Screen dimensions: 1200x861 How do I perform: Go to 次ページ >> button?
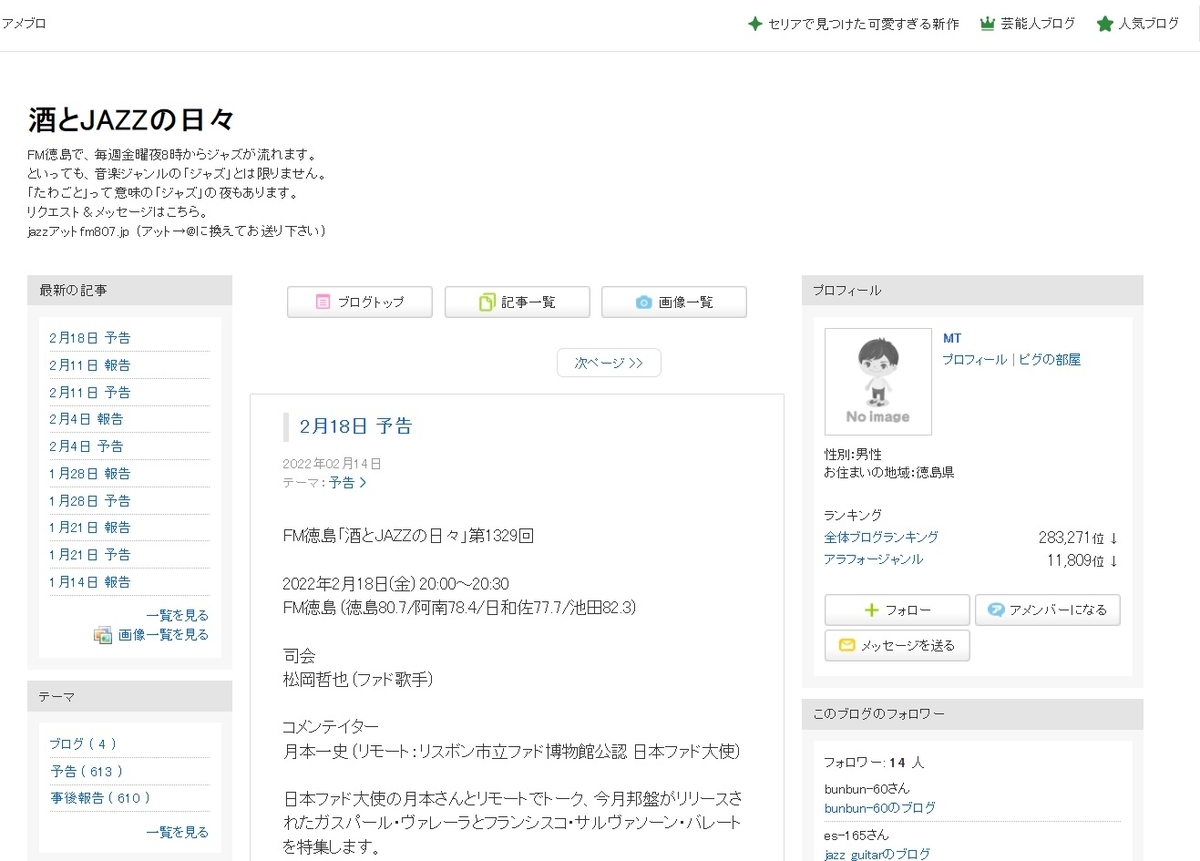point(609,363)
